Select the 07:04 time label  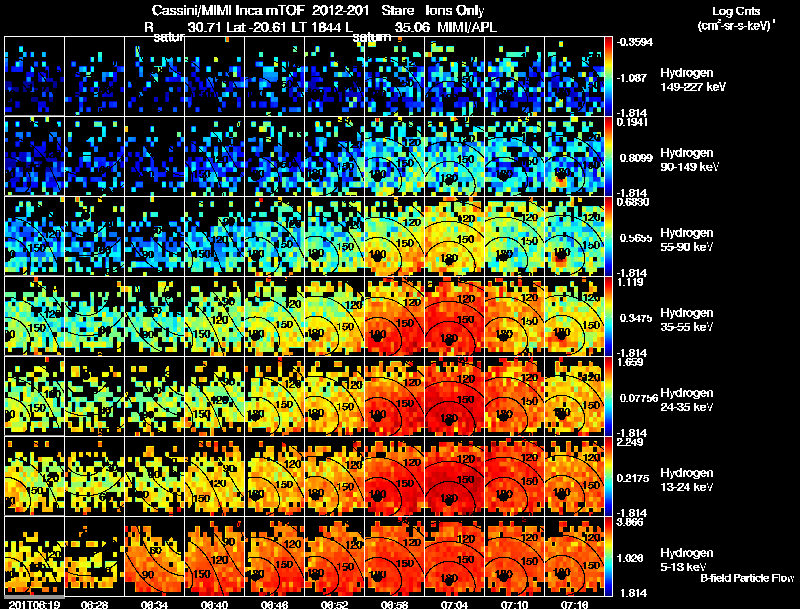coord(454,604)
